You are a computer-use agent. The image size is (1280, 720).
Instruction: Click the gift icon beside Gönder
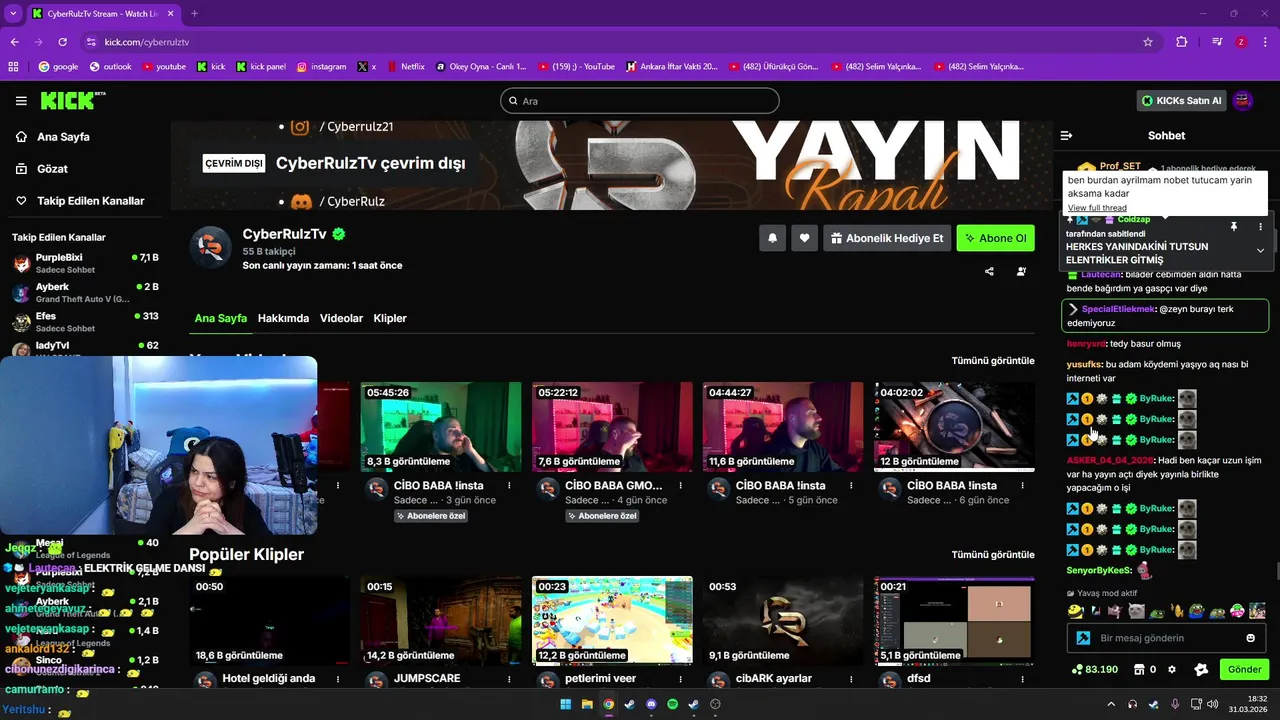coord(1201,669)
